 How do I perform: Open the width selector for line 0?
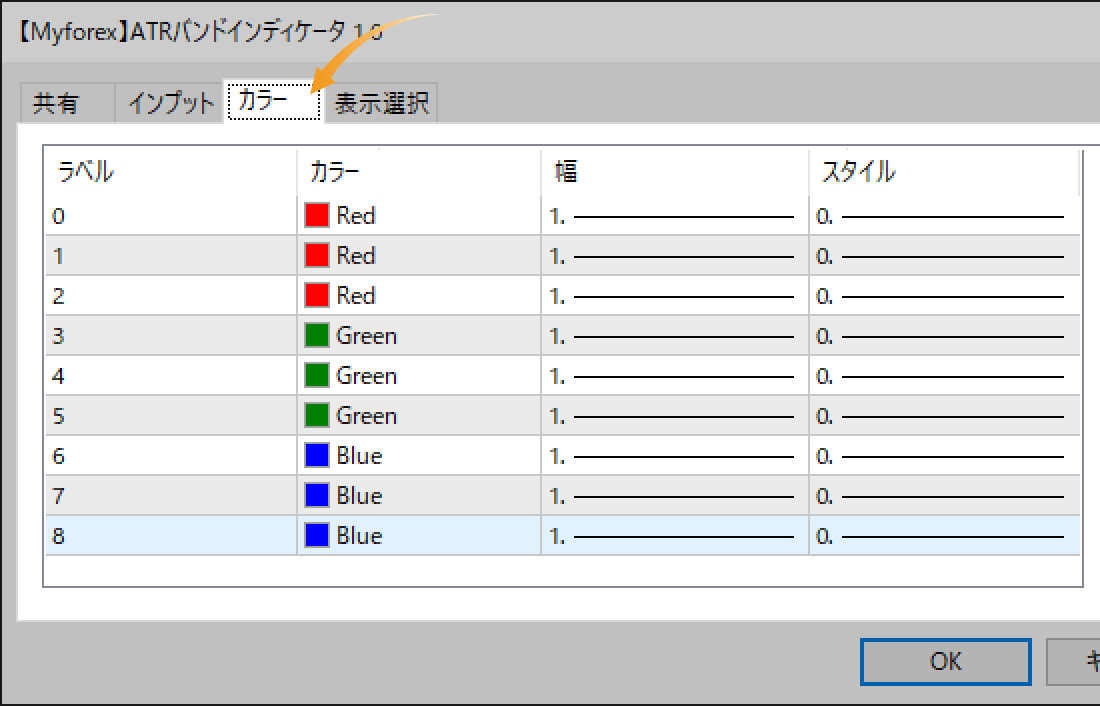pyautogui.click(x=670, y=215)
